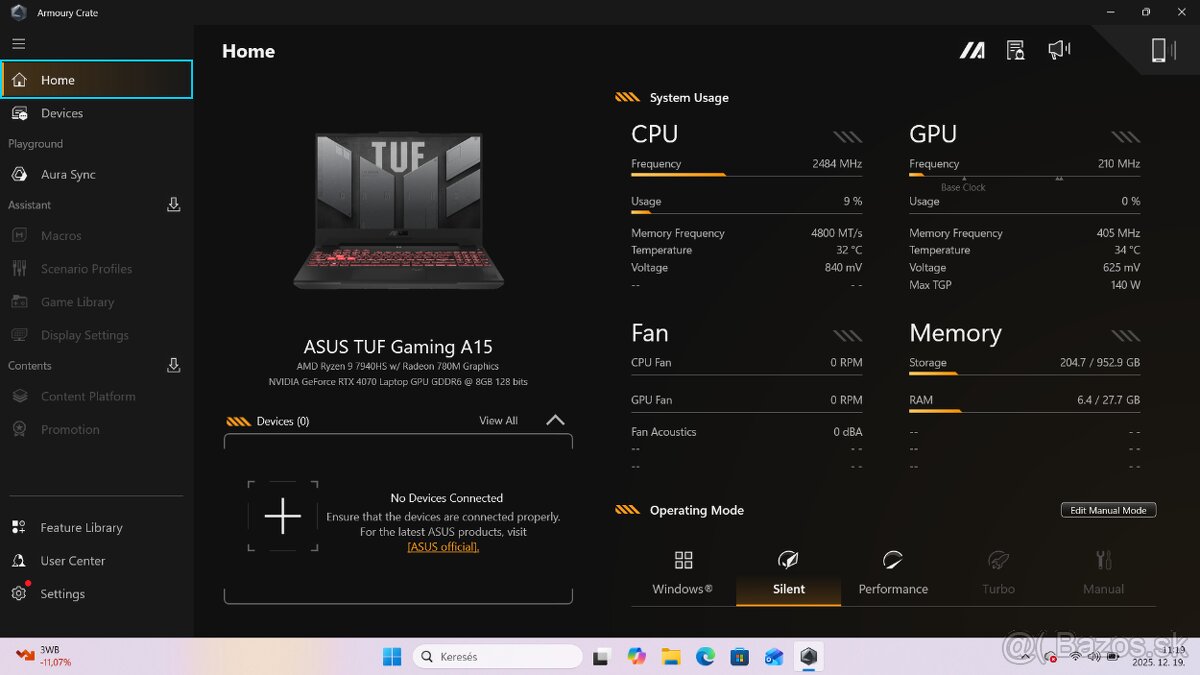Open the ASUS official link
Viewport: 1200px width, 675px height.
pos(443,547)
